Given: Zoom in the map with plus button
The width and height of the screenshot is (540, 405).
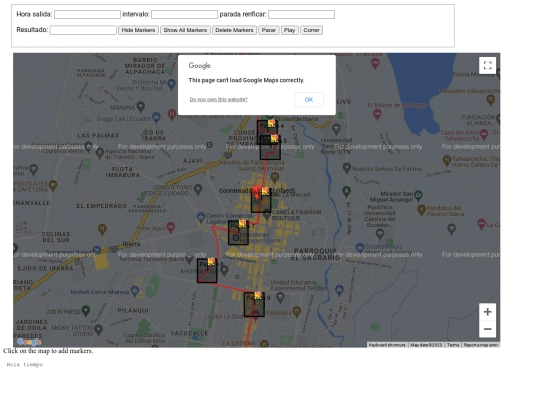Looking at the screenshot, I should tap(487, 312).
